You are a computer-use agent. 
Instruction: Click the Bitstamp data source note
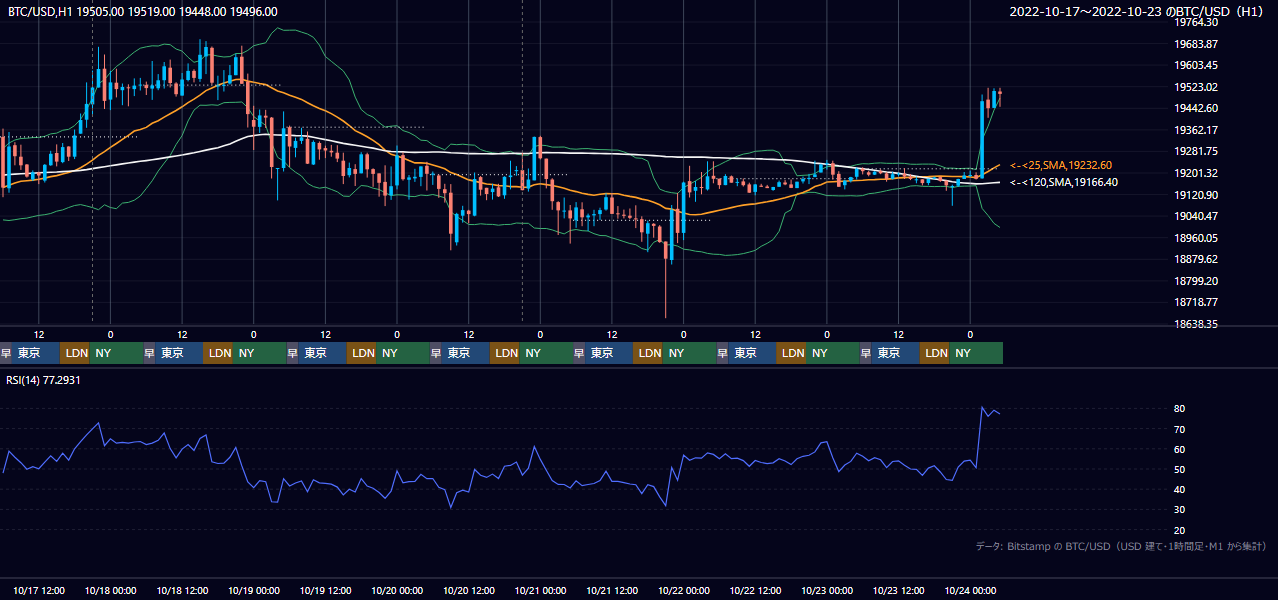coord(1121,546)
